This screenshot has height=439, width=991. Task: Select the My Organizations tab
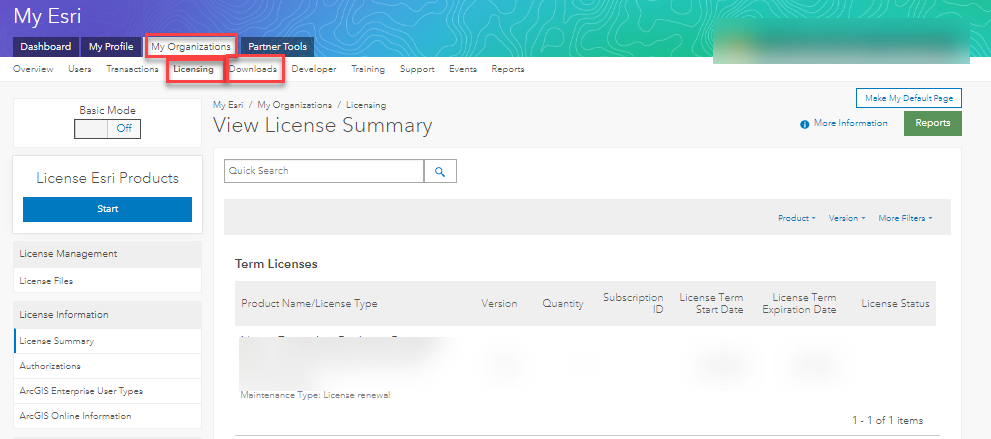191,47
